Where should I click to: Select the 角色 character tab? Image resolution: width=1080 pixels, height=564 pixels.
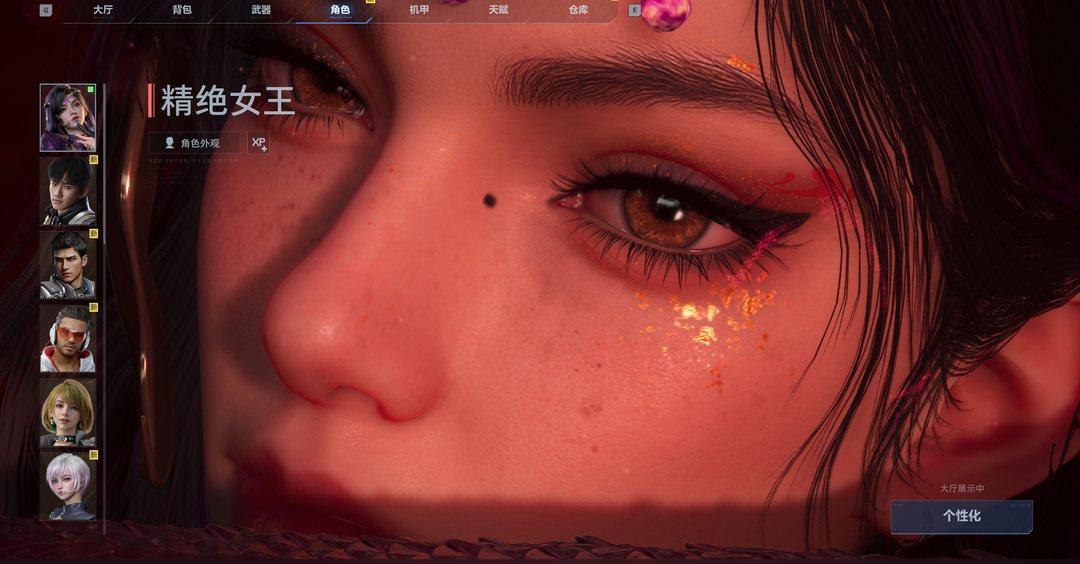(x=340, y=10)
